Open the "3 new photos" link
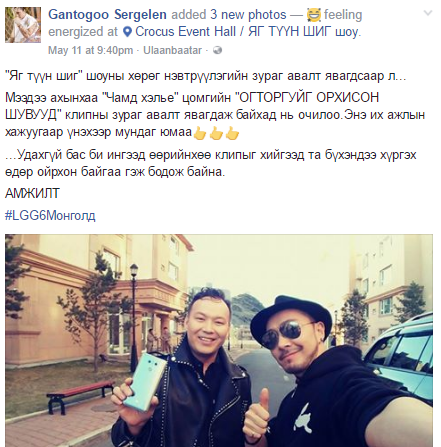 [x=248, y=15]
